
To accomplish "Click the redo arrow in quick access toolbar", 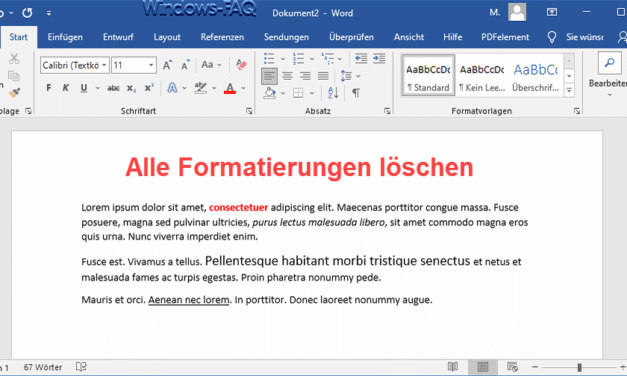I will (27, 13).
